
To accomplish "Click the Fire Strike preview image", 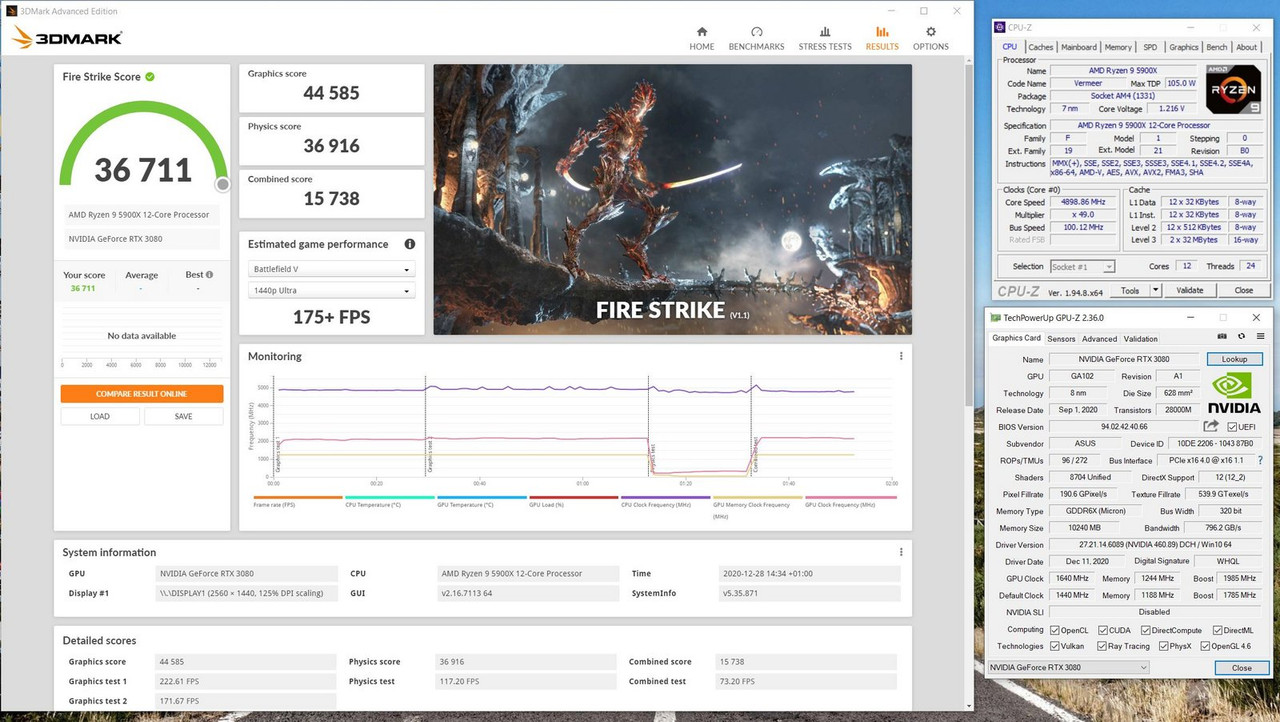I will coord(672,199).
